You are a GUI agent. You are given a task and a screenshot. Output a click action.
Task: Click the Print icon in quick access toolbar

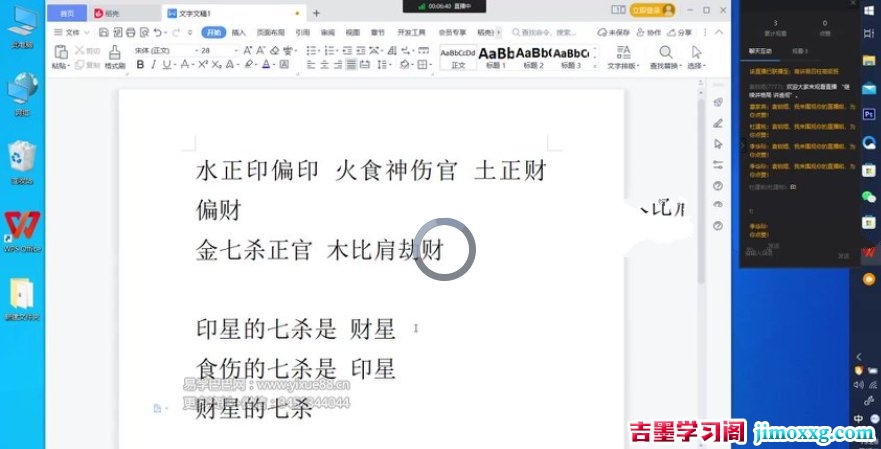tap(130, 33)
